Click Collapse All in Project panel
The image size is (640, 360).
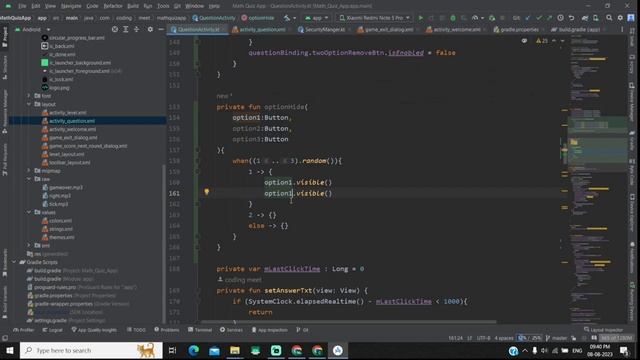pos(137,29)
